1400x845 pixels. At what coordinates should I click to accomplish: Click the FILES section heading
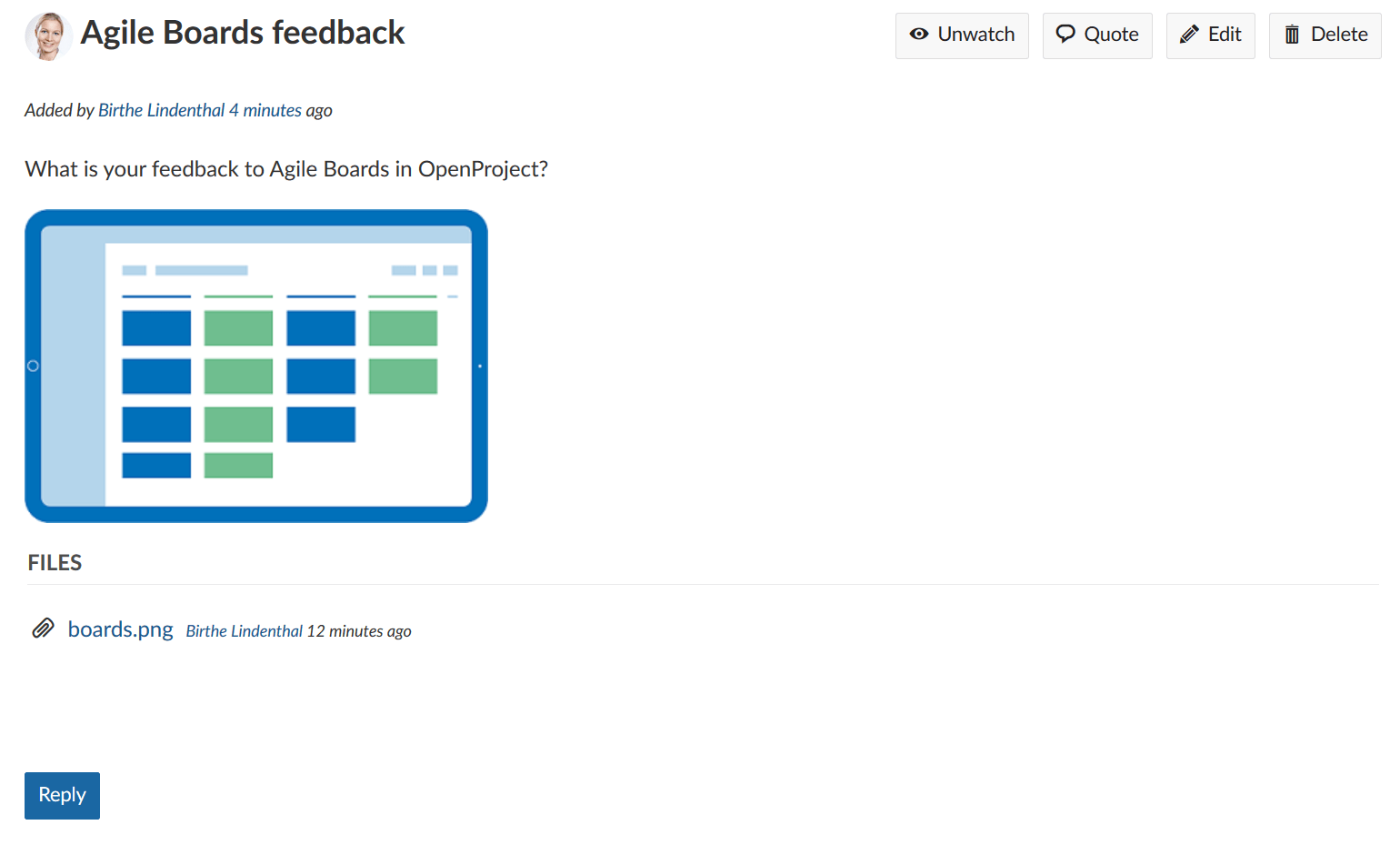[55, 563]
